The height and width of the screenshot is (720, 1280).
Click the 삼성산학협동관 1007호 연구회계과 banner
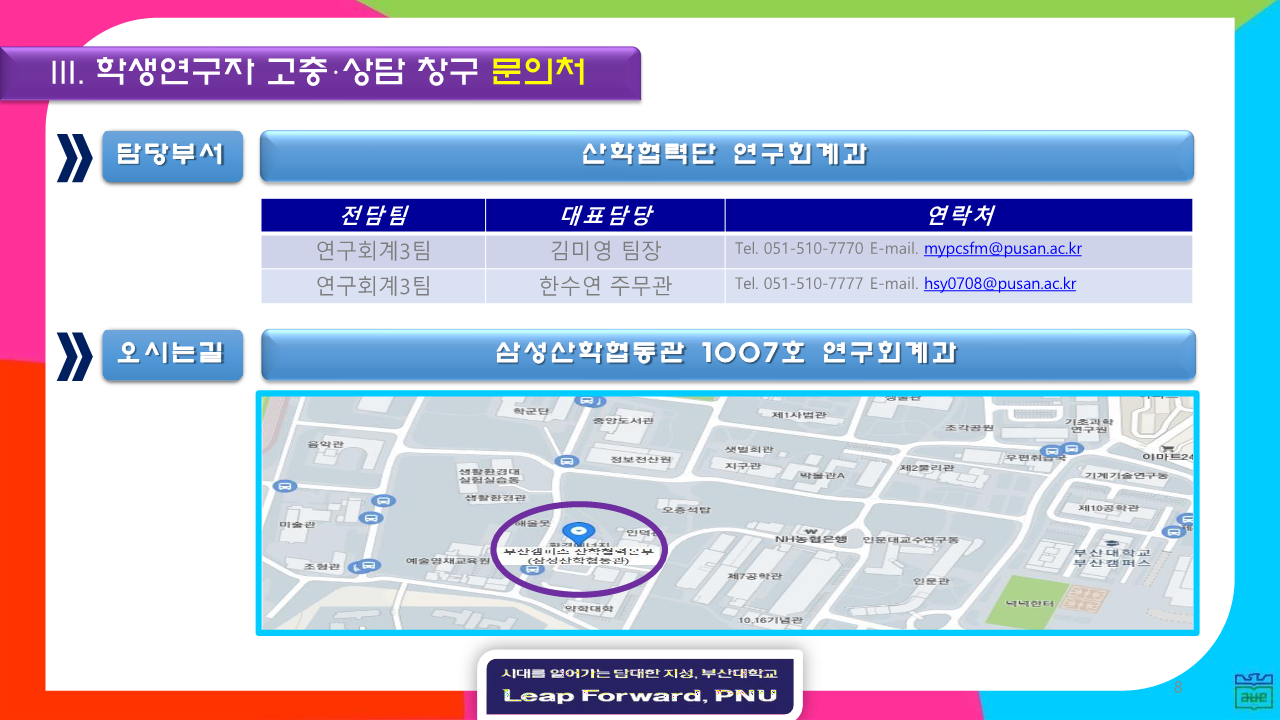[727, 354]
